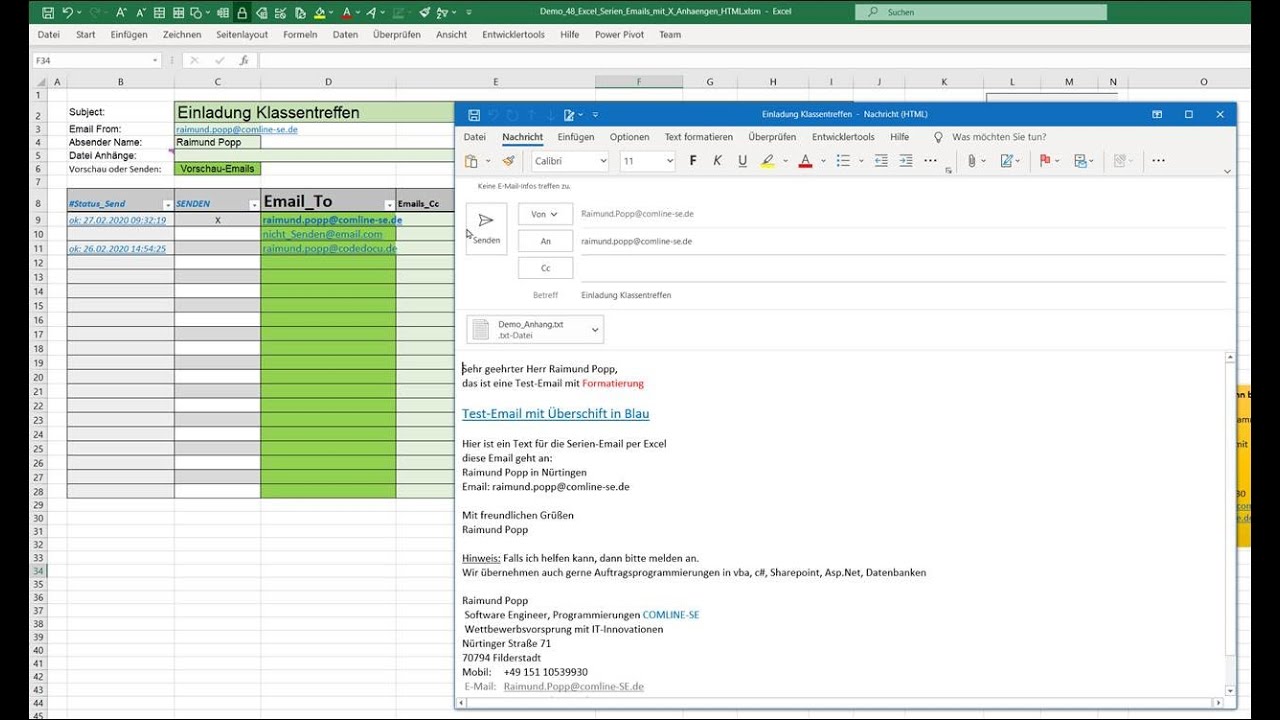
Task: Click the attach file paperclip icon
Action: point(971,161)
